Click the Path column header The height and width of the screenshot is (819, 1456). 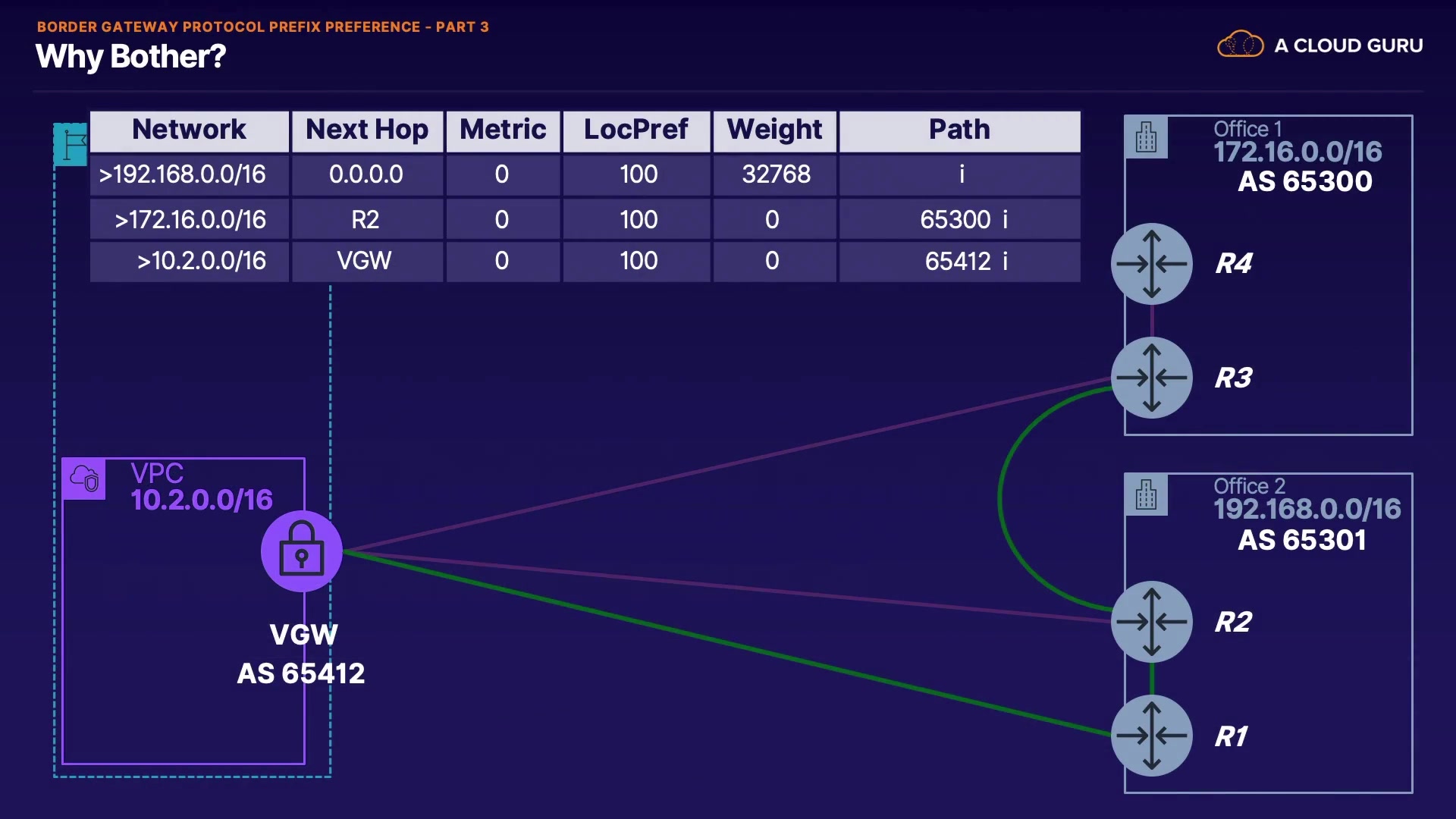pyautogui.click(x=959, y=130)
